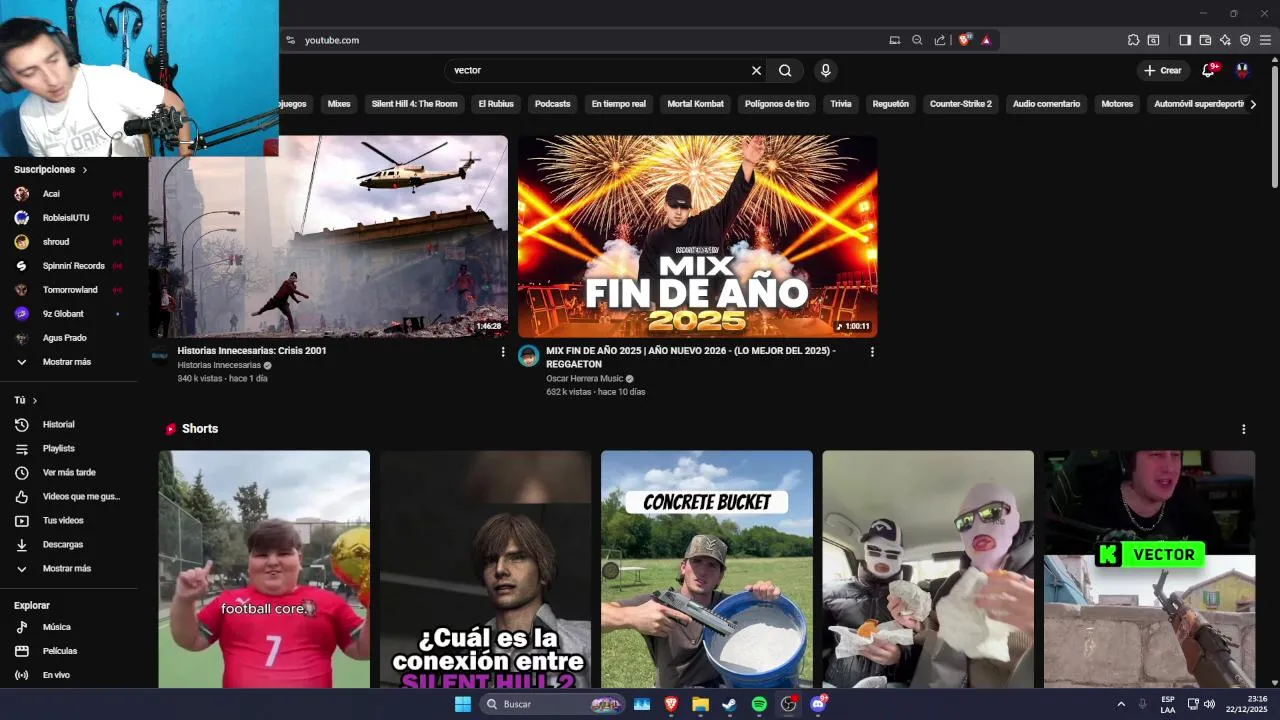Expand the Tú section chevron
This screenshot has height=720, width=1280.
(x=35, y=401)
